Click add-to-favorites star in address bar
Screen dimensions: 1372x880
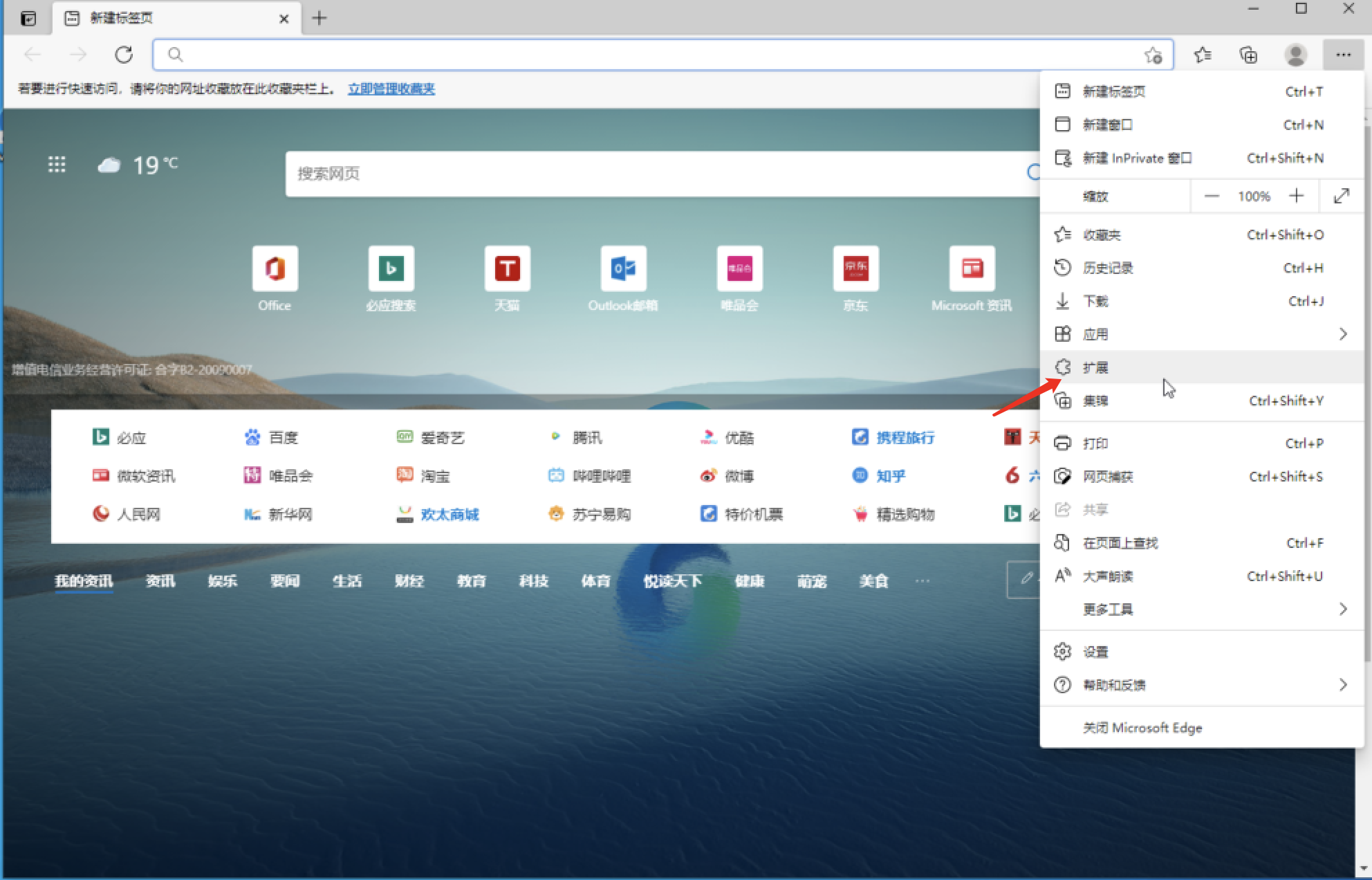pos(1153,55)
